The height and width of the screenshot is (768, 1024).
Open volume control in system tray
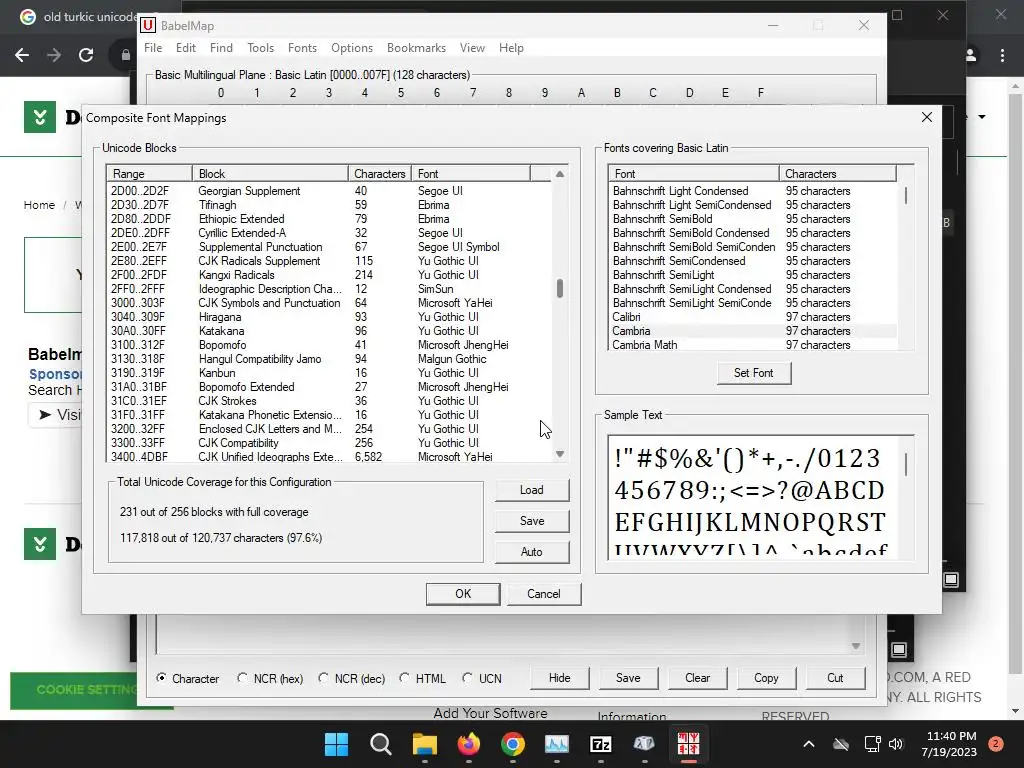pyautogui.click(x=895, y=744)
